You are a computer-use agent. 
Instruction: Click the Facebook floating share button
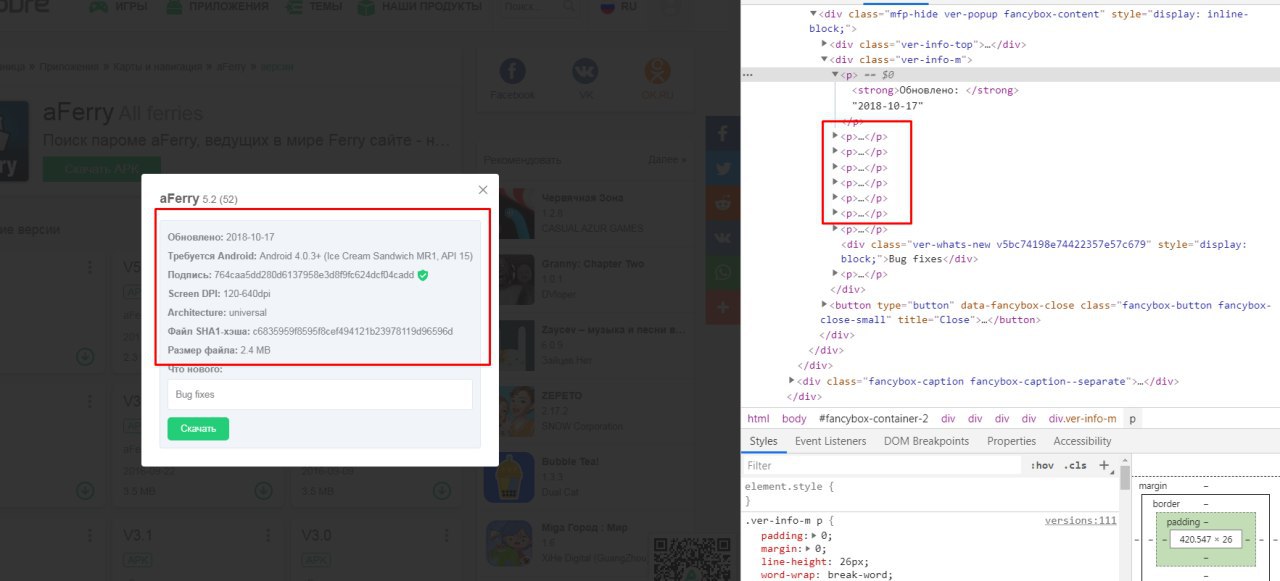[x=722, y=133]
